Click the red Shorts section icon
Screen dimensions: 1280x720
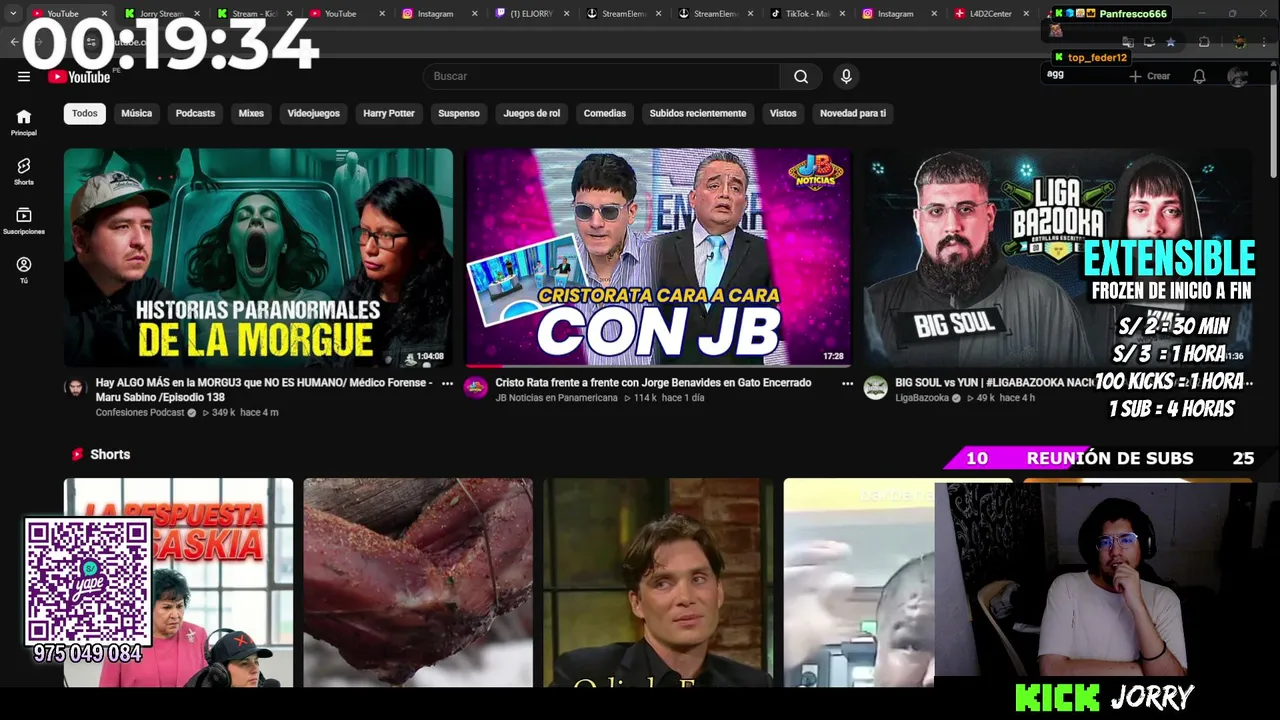click(77, 454)
